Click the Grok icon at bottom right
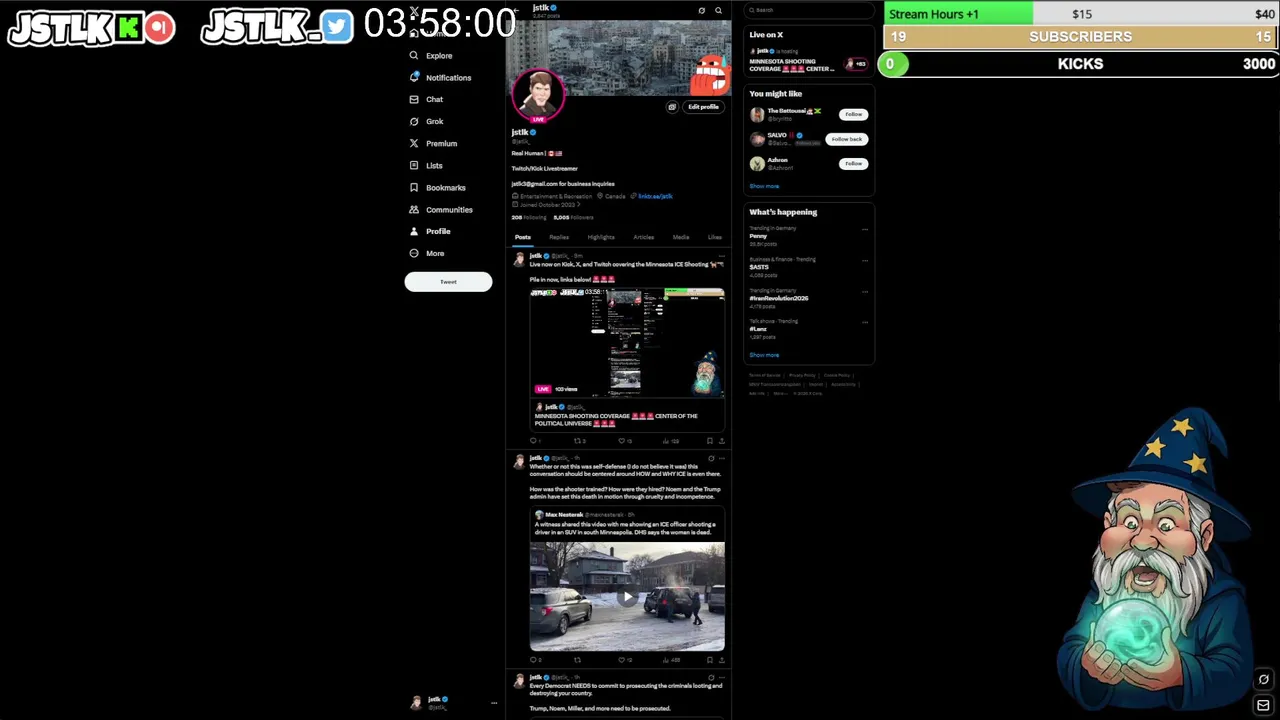The width and height of the screenshot is (1280, 720). 1264,680
